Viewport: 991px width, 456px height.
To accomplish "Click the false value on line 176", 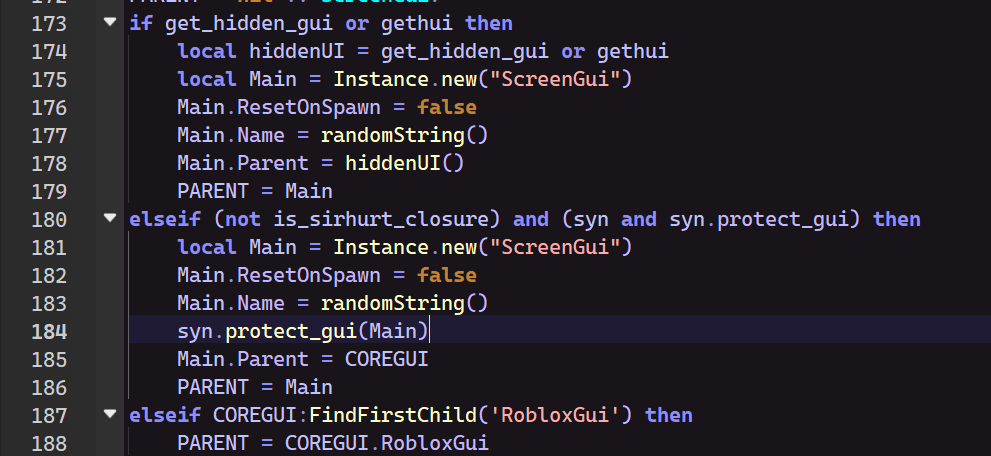I will point(446,106).
